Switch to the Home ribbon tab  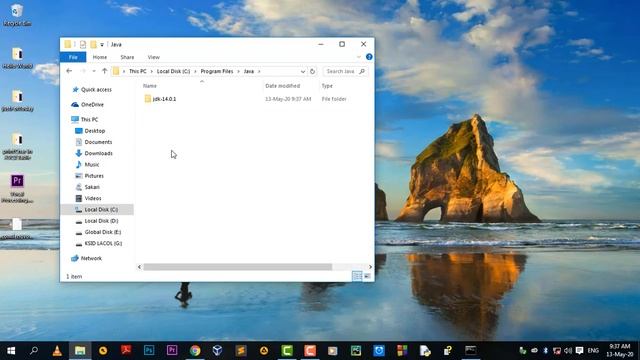(x=100, y=57)
